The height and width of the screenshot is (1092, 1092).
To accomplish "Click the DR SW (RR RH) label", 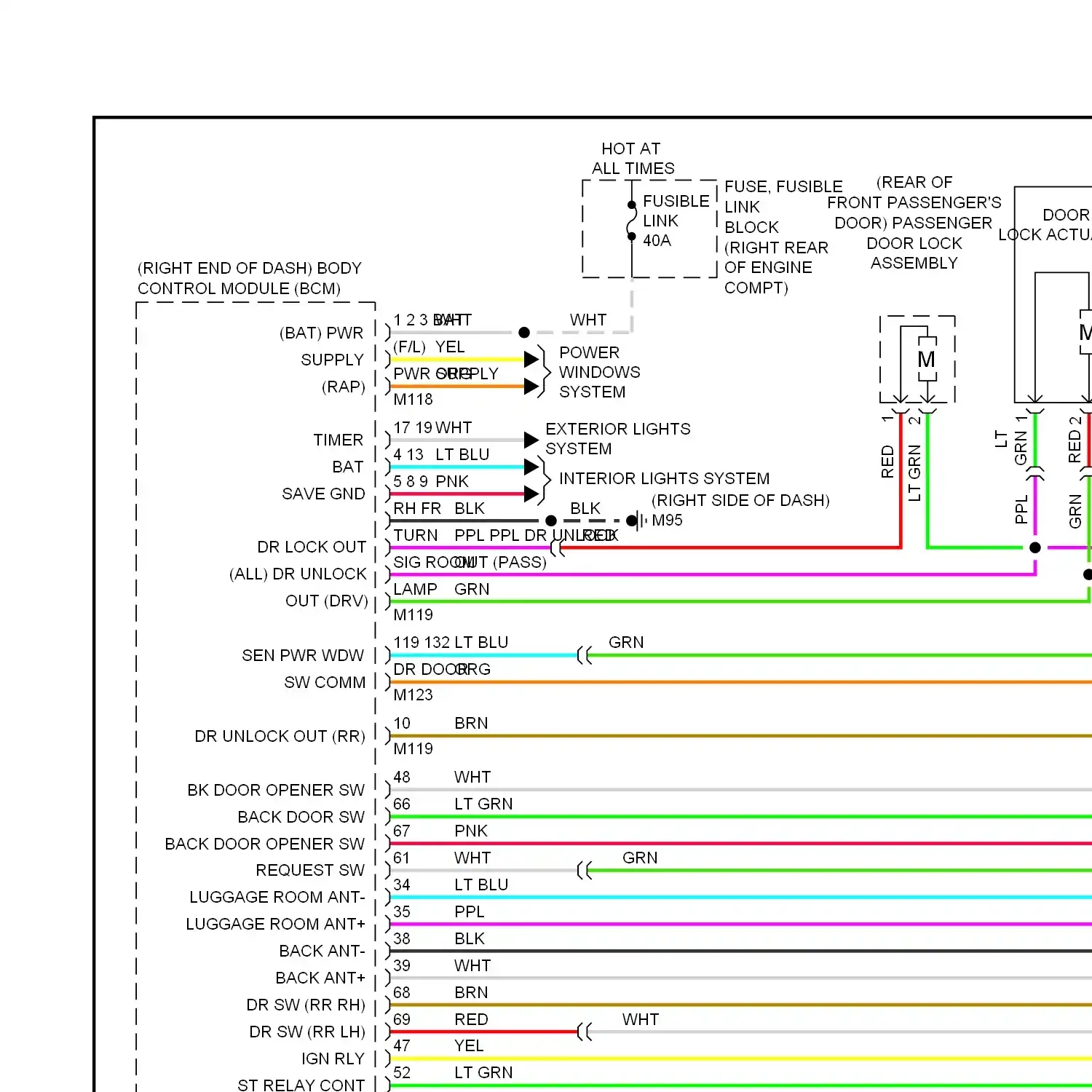I will (306, 1005).
